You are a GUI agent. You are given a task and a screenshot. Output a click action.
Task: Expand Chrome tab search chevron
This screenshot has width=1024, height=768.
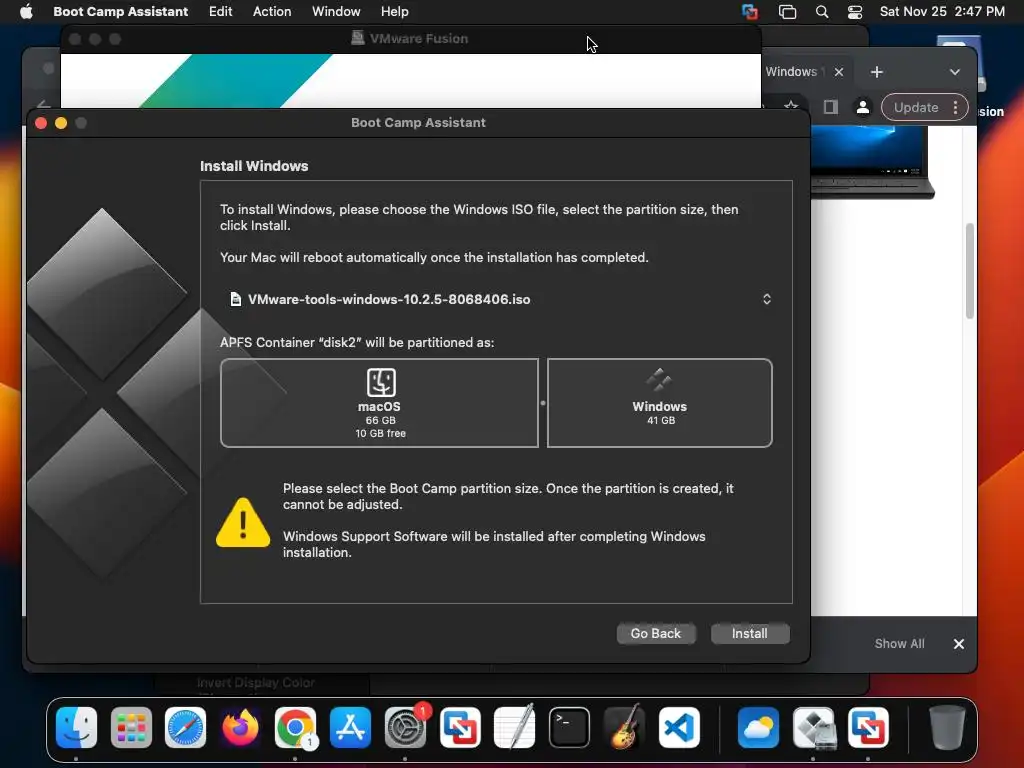955,72
